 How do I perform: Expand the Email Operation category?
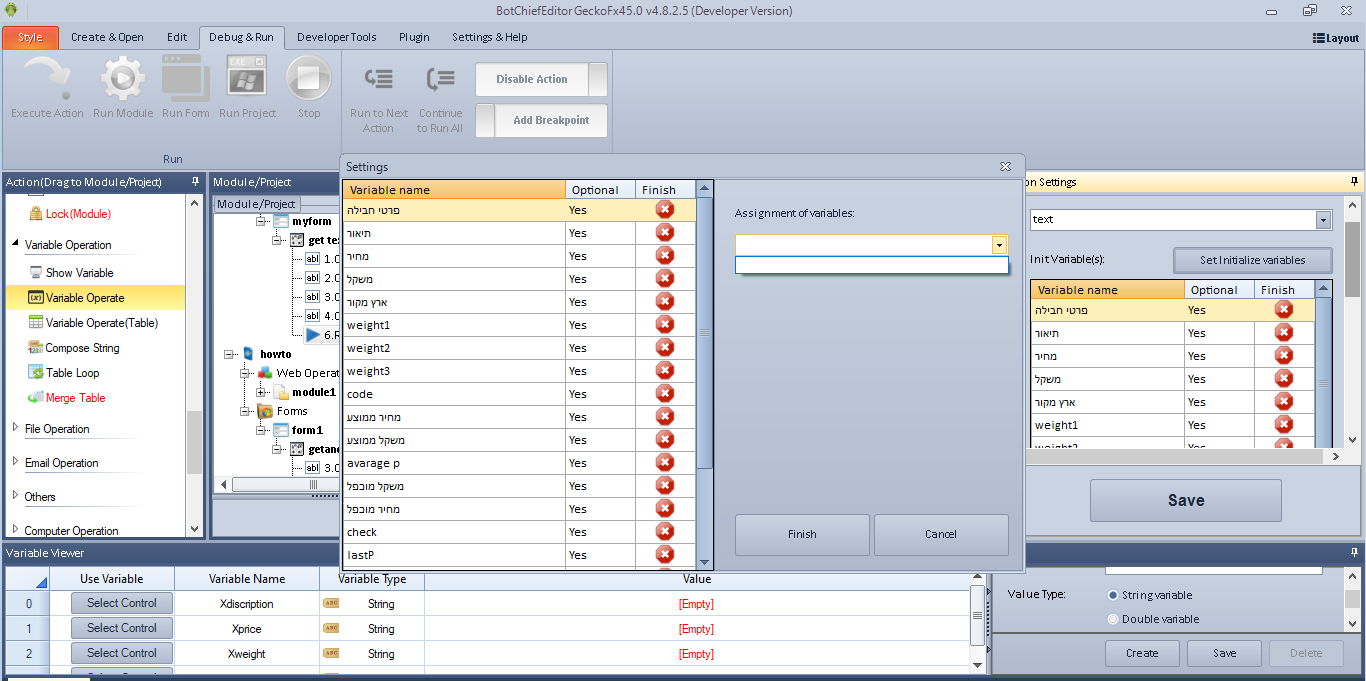point(15,462)
